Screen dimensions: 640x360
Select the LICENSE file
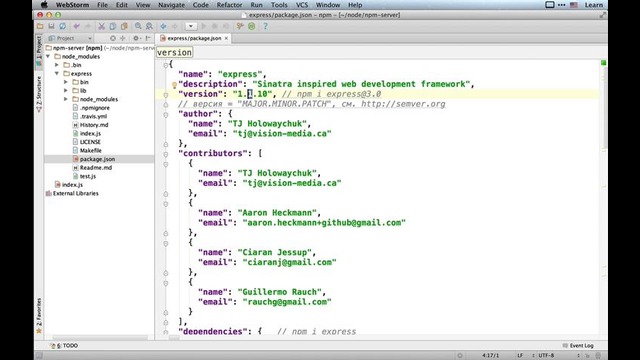pos(87,142)
